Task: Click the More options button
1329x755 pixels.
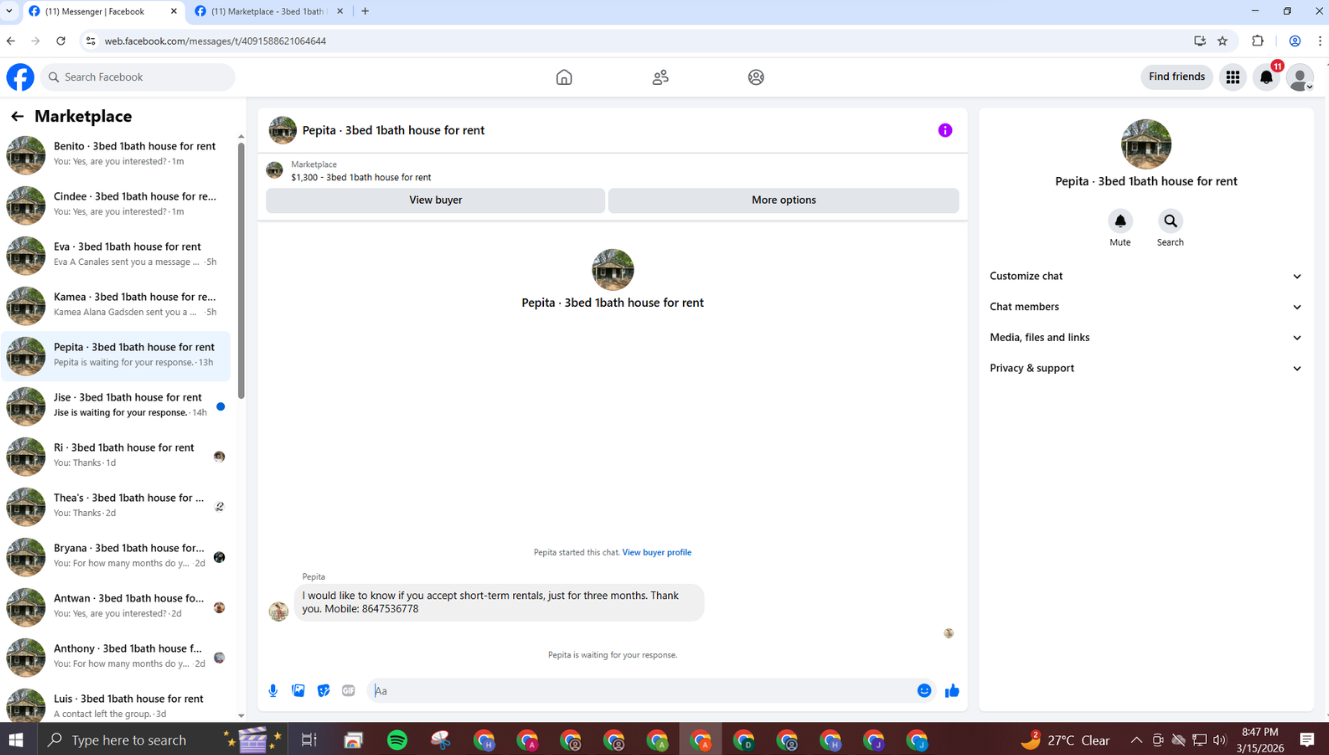Action: click(783, 200)
